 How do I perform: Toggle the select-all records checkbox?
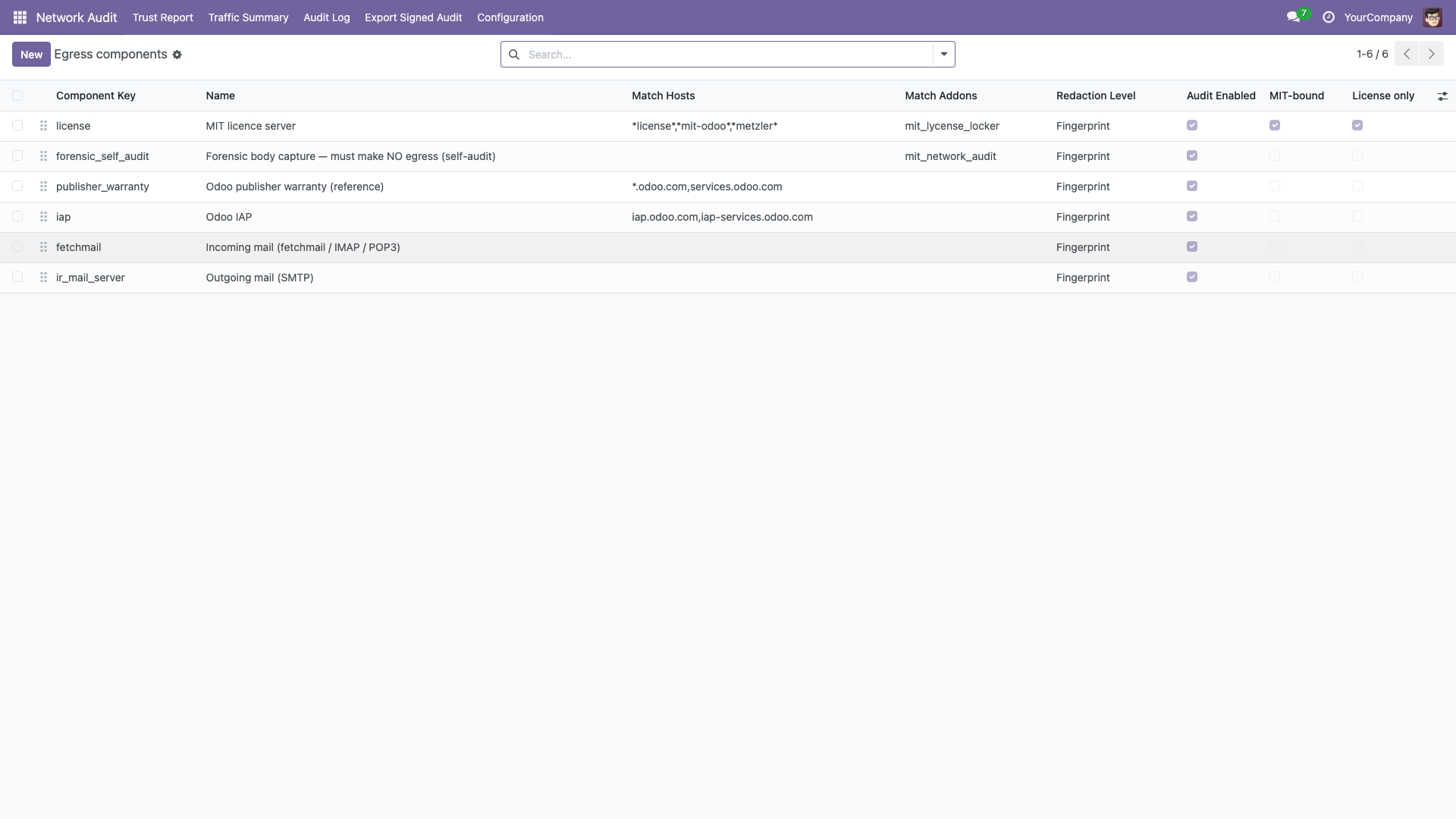17,96
